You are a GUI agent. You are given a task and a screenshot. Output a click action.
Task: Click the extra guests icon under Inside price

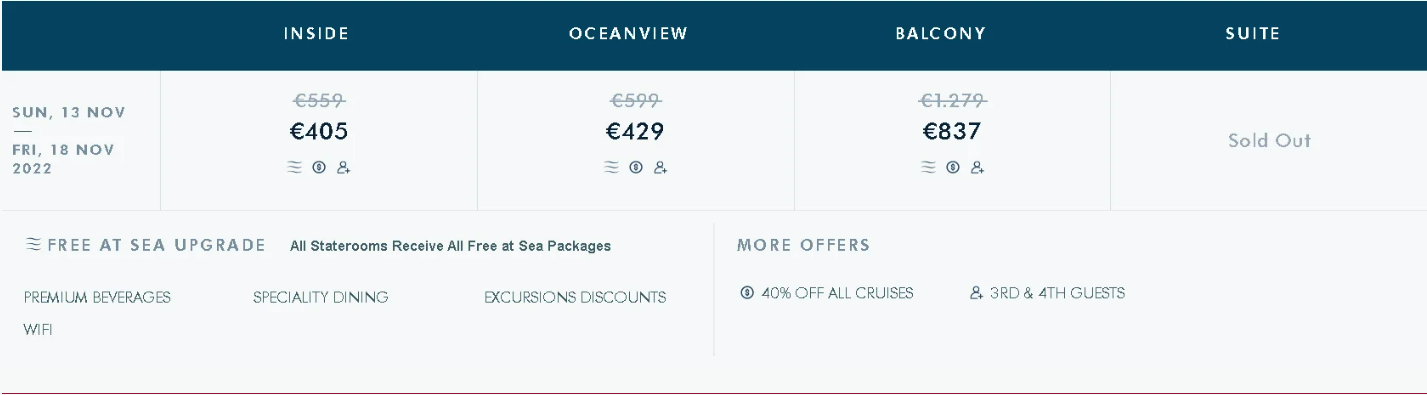(344, 168)
